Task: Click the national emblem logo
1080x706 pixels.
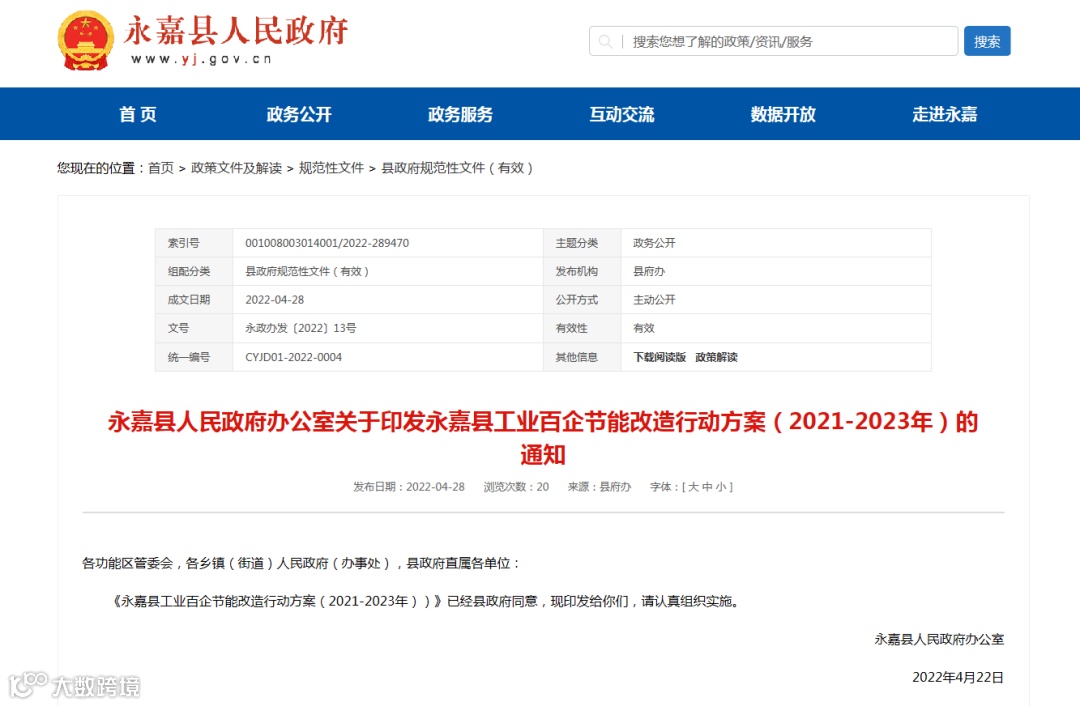Action: coord(86,41)
